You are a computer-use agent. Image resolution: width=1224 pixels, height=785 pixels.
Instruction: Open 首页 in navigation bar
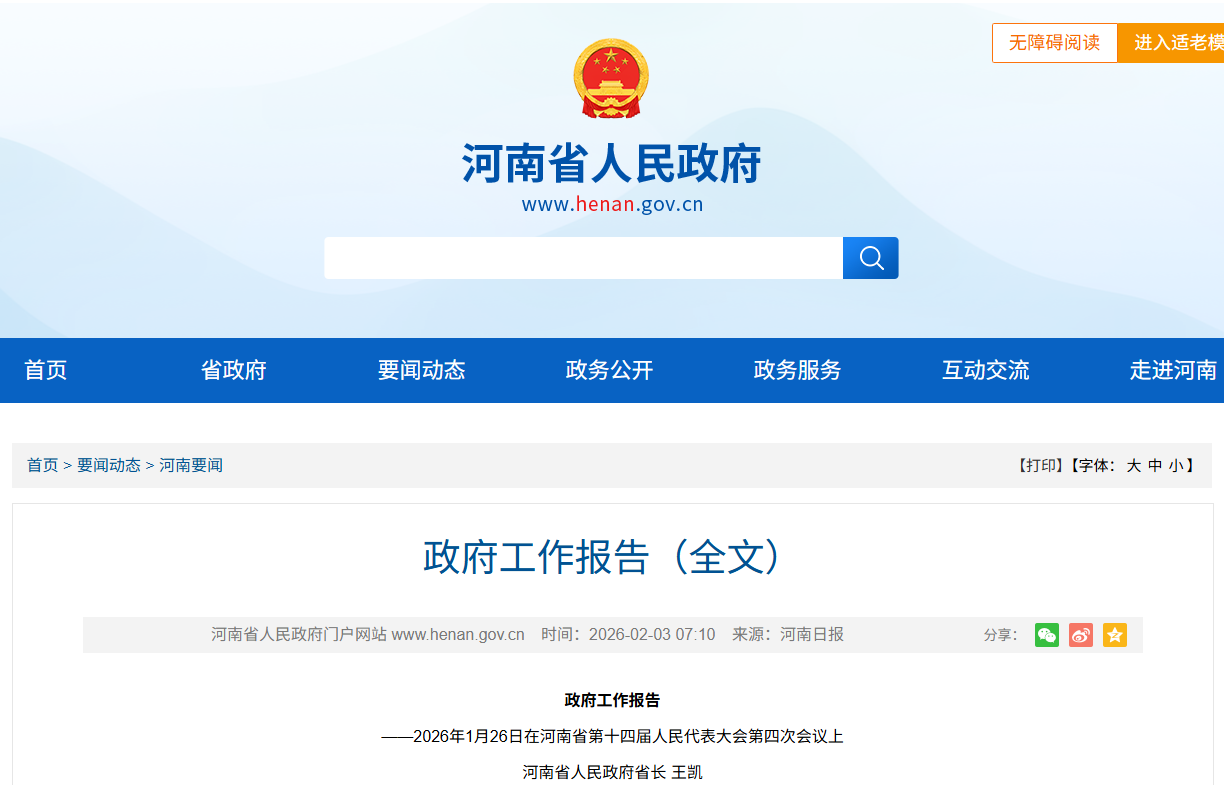click(x=46, y=370)
